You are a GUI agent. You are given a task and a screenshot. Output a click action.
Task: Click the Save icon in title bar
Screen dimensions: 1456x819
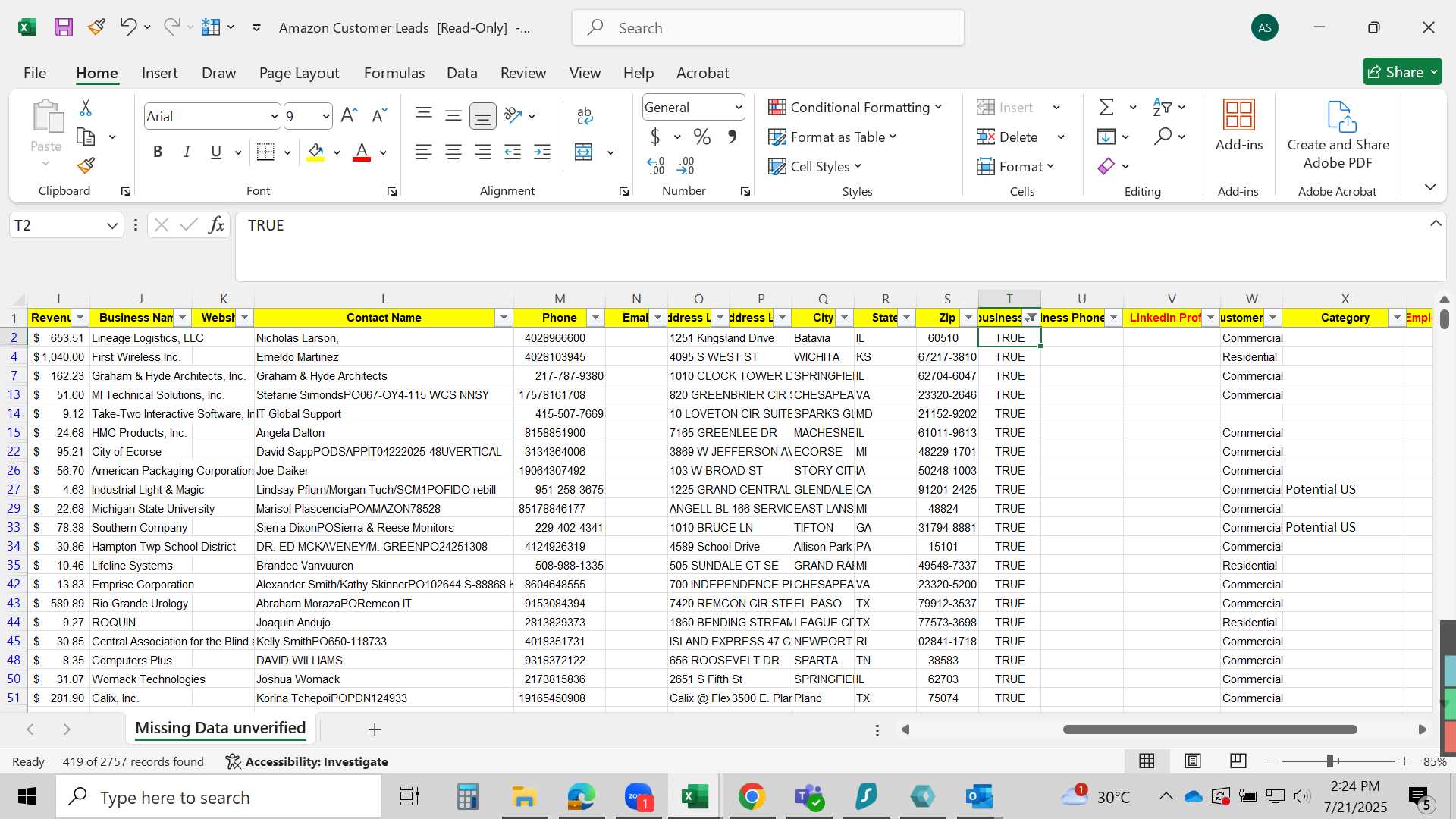click(x=63, y=28)
